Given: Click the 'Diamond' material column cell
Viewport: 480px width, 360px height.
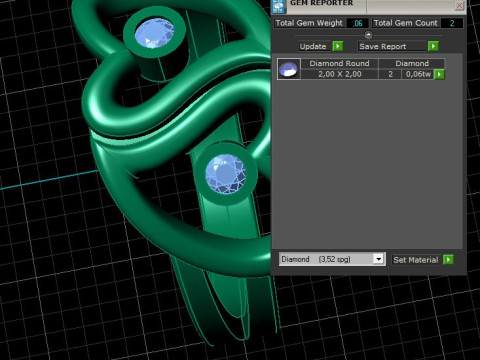Looking at the screenshot, I should (412, 63).
